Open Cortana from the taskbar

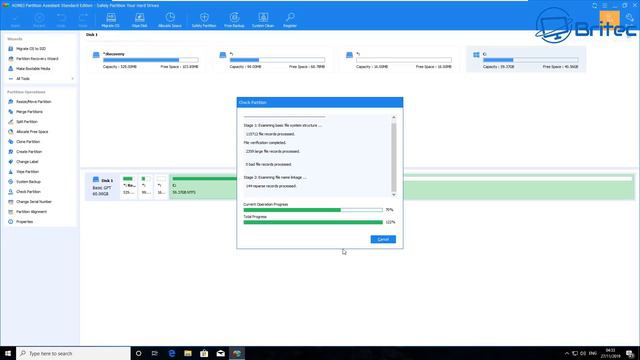tap(139, 353)
